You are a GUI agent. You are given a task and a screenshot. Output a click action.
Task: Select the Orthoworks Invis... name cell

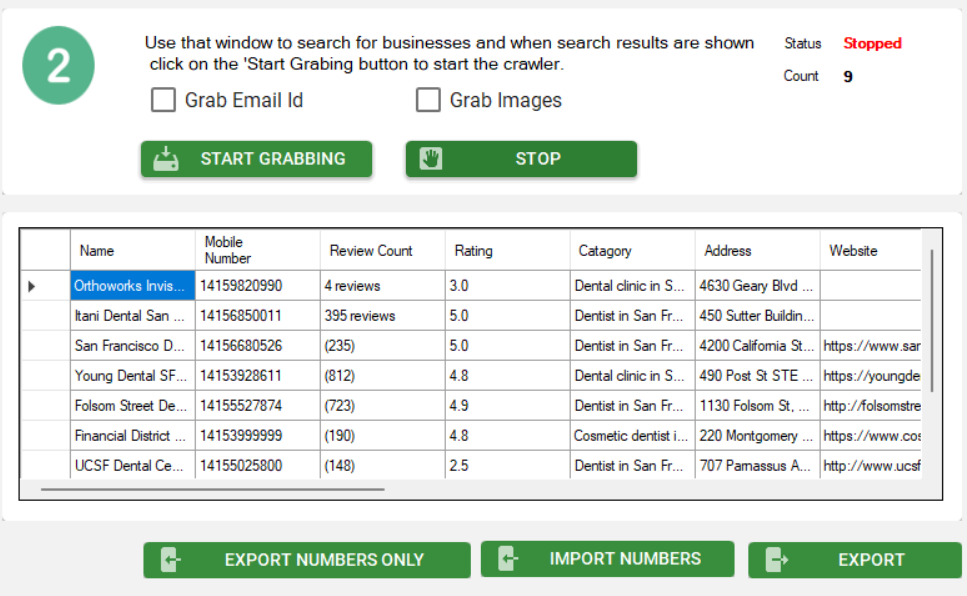point(133,286)
